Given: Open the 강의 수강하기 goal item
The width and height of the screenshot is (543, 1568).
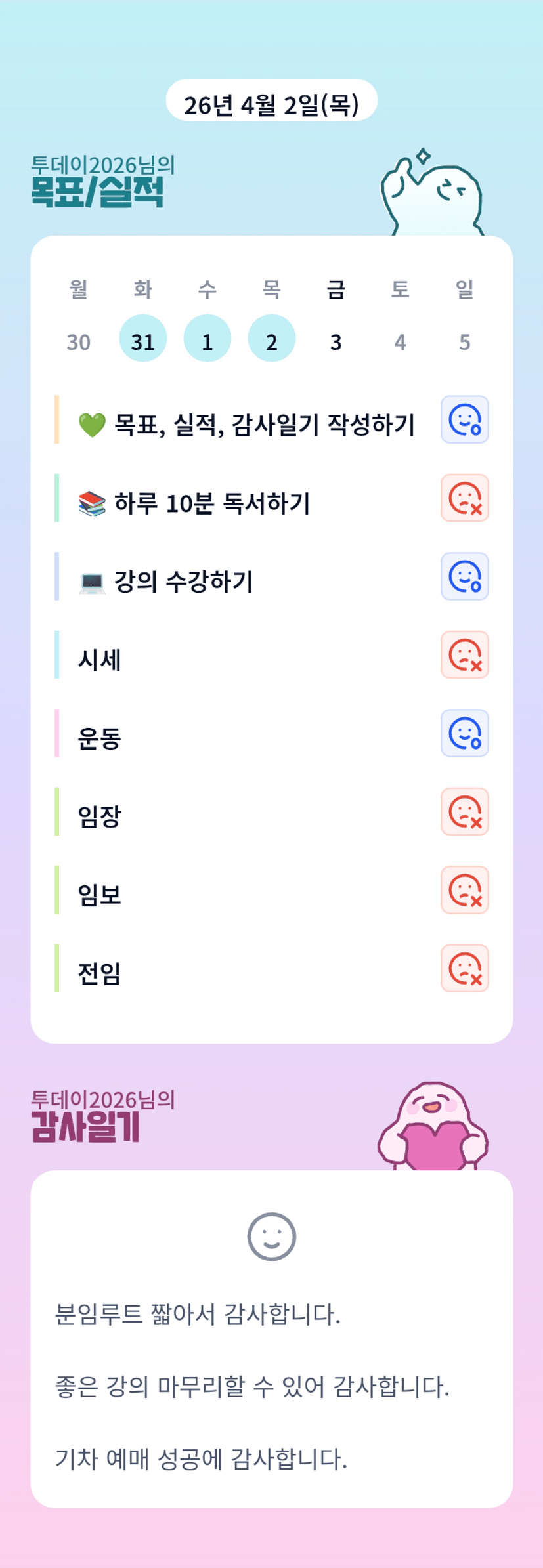Looking at the screenshot, I should (x=183, y=582).
